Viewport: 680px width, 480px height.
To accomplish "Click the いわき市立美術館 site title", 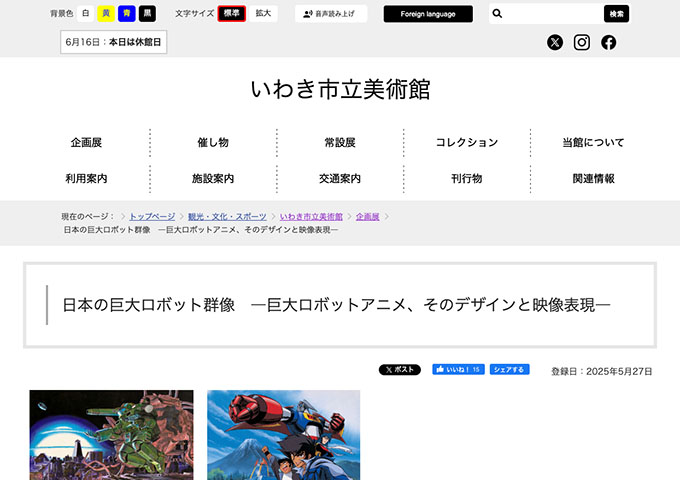I will [340, 89].
